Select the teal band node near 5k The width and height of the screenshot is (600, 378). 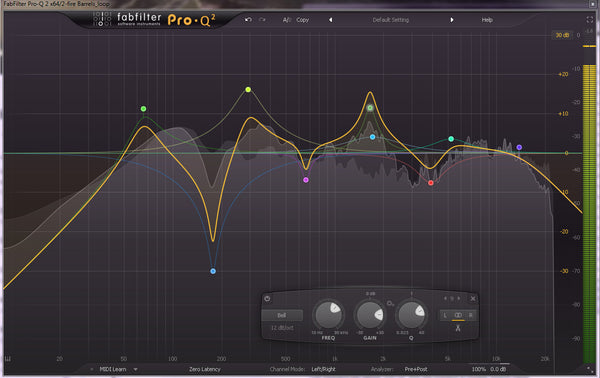click(x=451, y=139)
